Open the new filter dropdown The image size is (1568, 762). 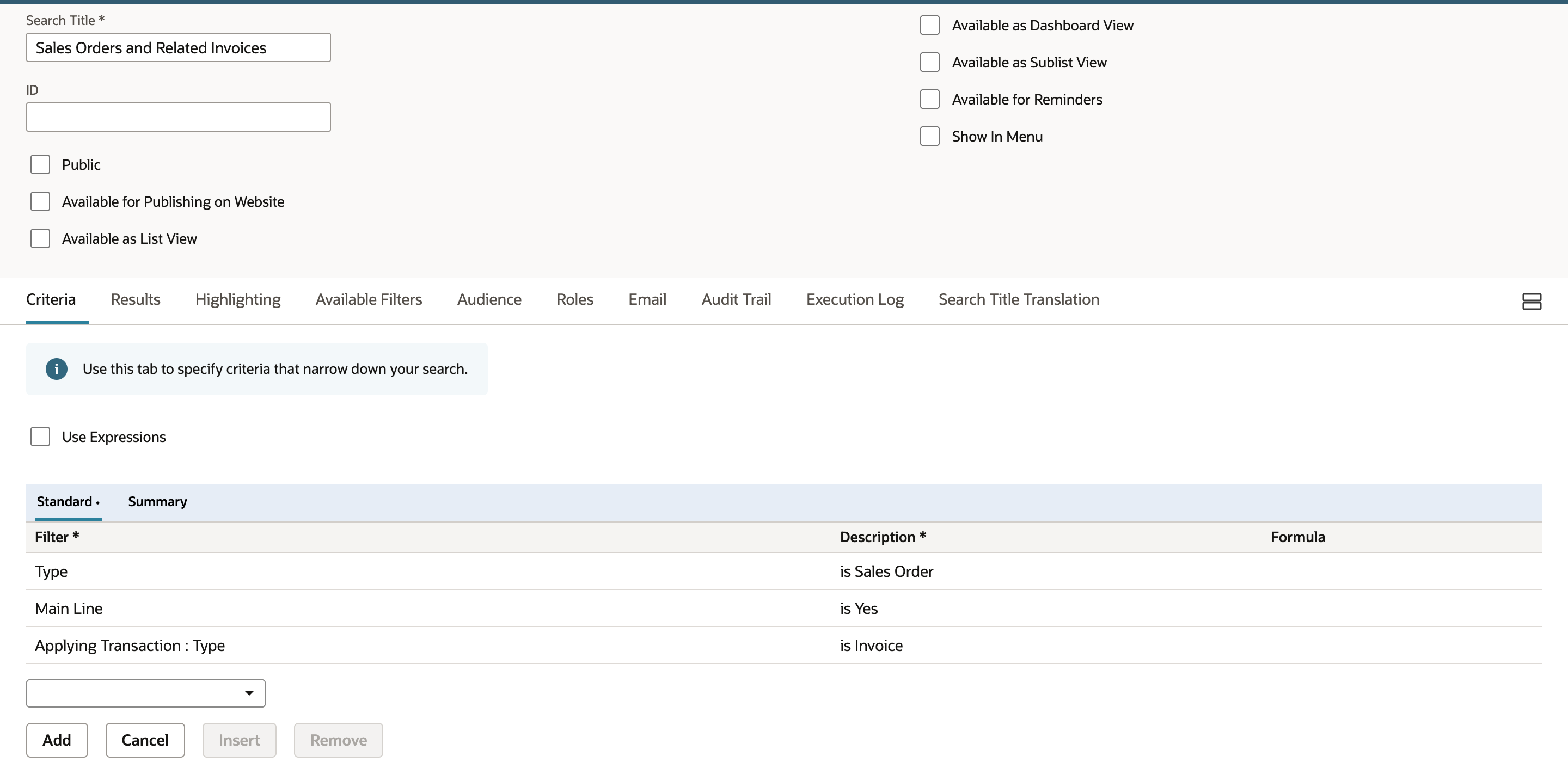click(x=145, y=693)
